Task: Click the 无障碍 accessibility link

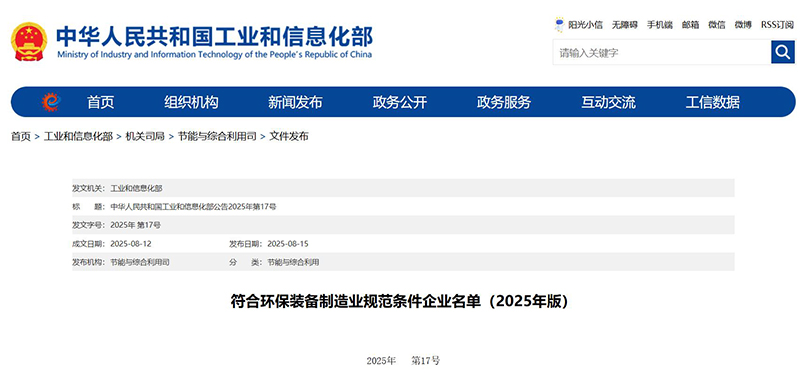Action: click(x=625, y=24)
